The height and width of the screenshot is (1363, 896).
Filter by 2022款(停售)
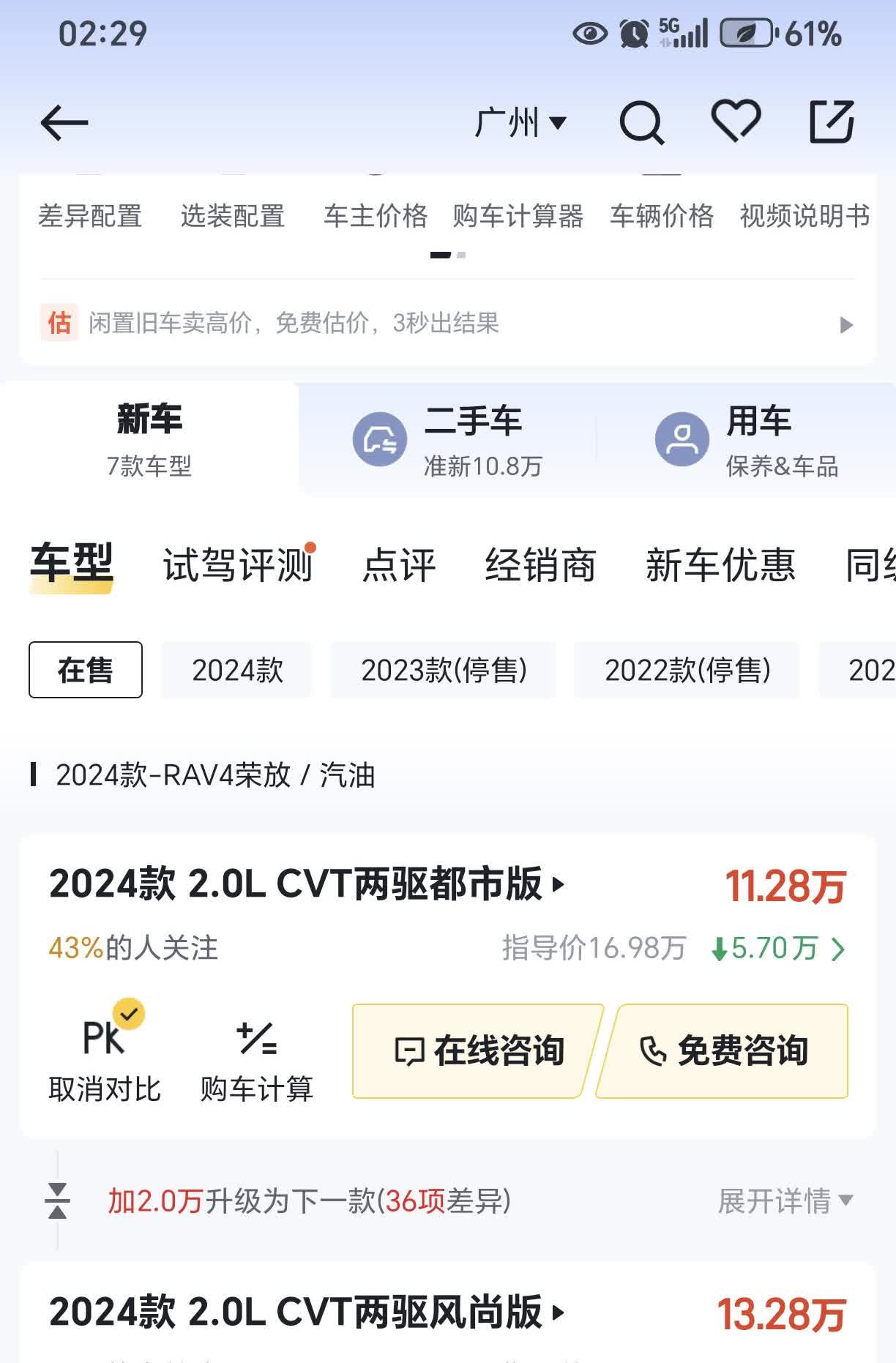coord(687,670)
